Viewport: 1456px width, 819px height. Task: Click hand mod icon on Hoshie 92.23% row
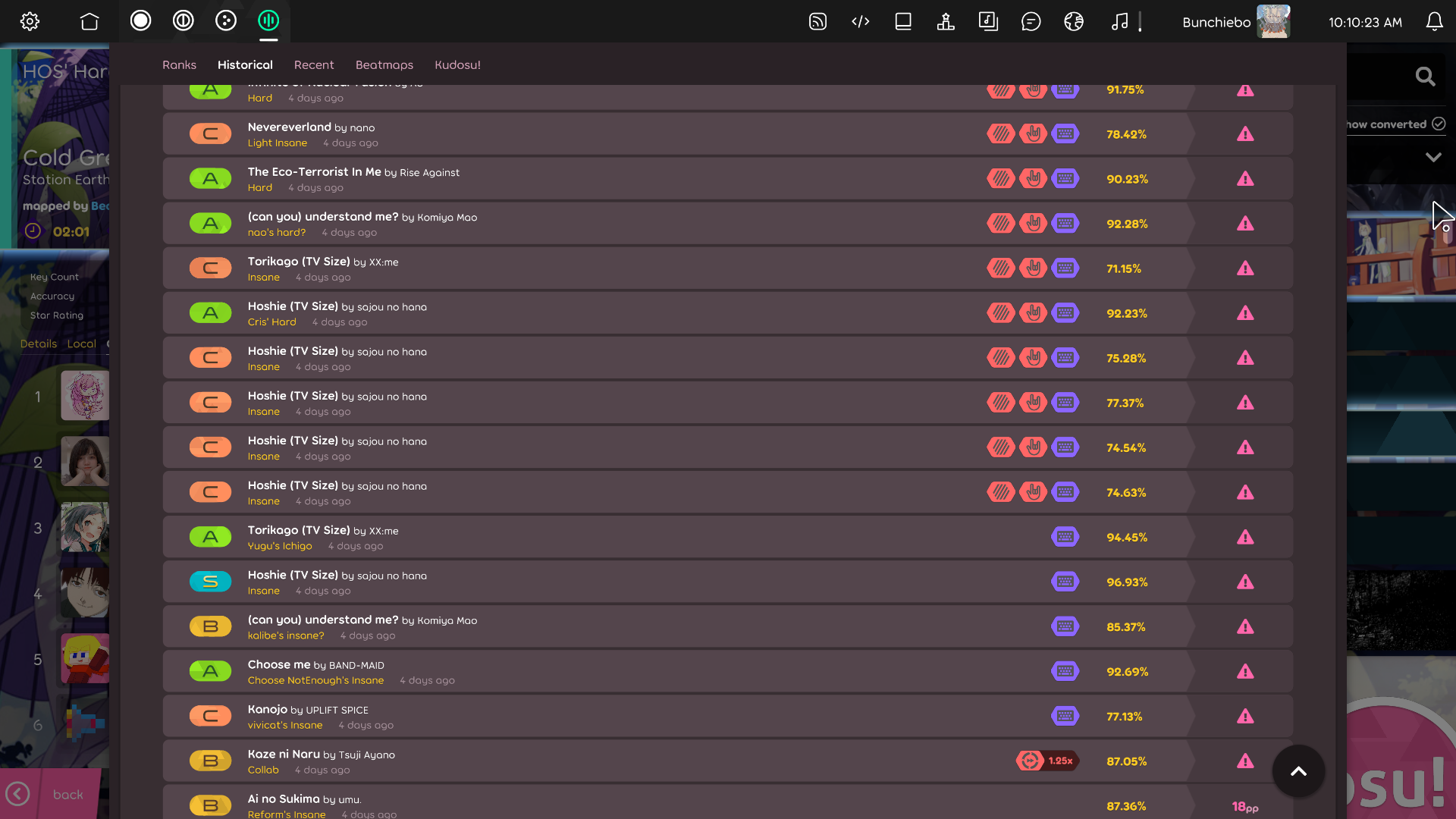click(1033, 313)
